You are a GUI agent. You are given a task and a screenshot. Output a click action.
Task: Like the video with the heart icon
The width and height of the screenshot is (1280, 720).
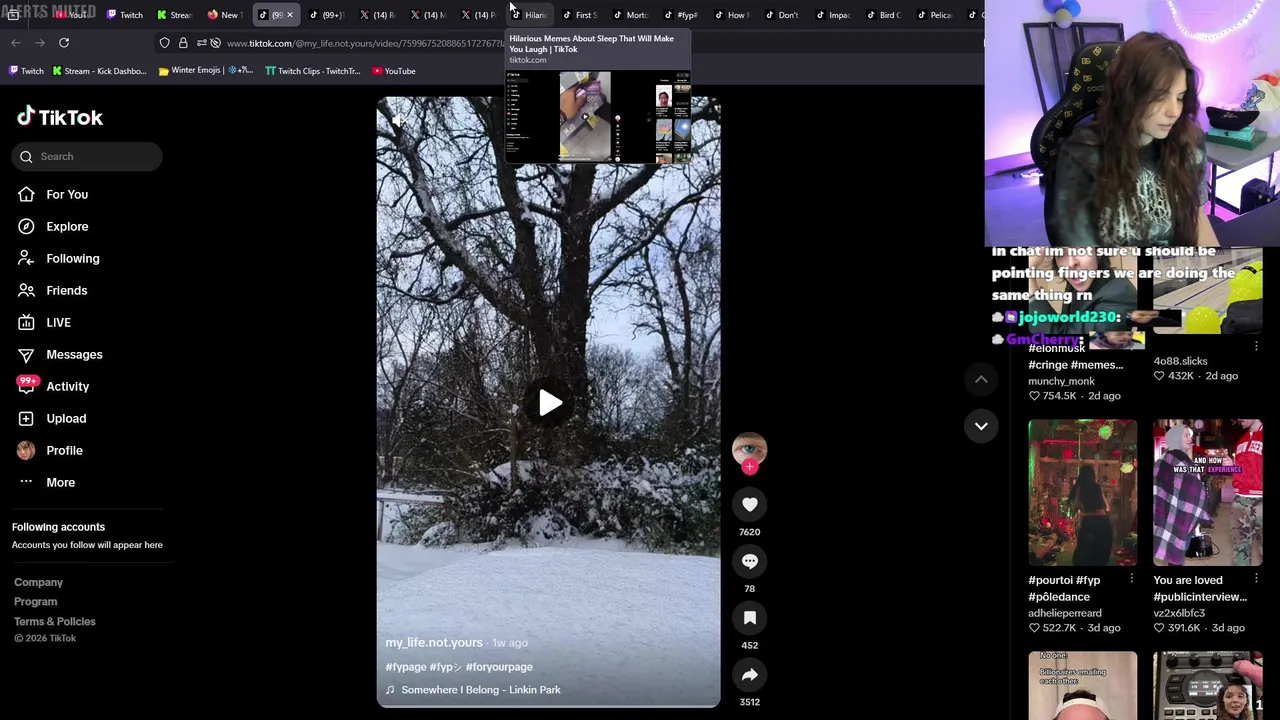click(749, 505)
